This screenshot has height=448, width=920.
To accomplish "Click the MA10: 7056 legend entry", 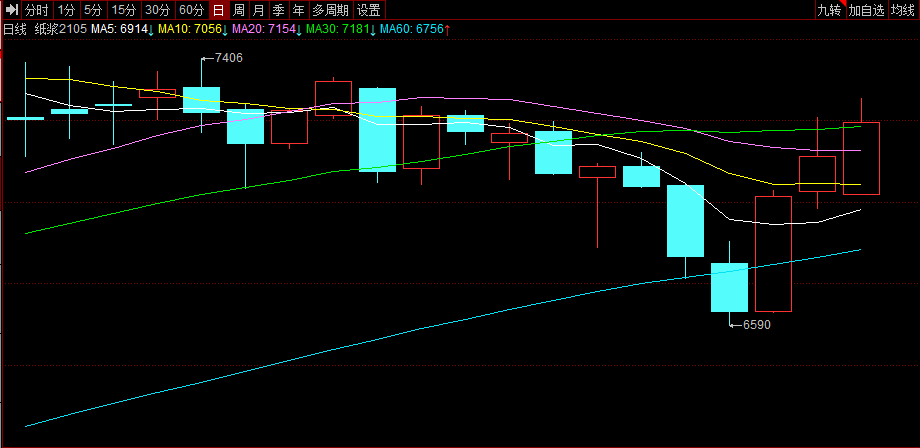I will coord(193,29).
